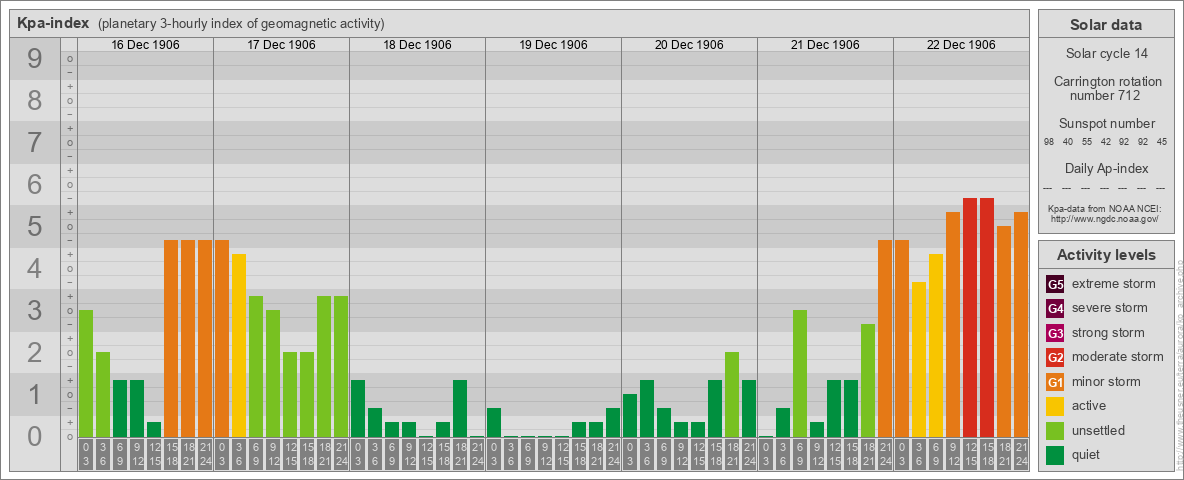Click the yellow active level swatch
Screen dimensions: 1184x480
tap(1055, 406)
